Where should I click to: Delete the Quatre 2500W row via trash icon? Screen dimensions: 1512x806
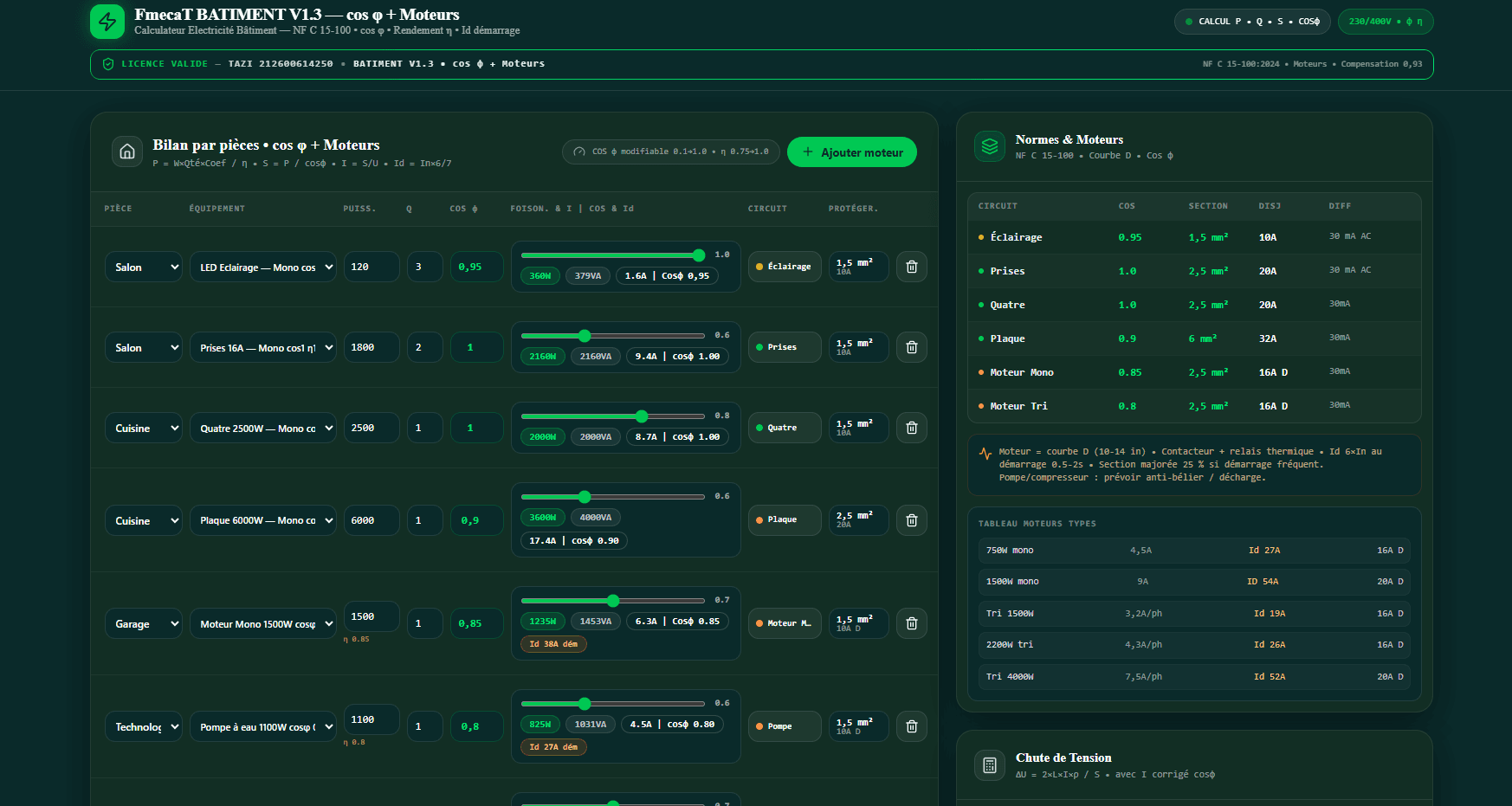point(912,428)
